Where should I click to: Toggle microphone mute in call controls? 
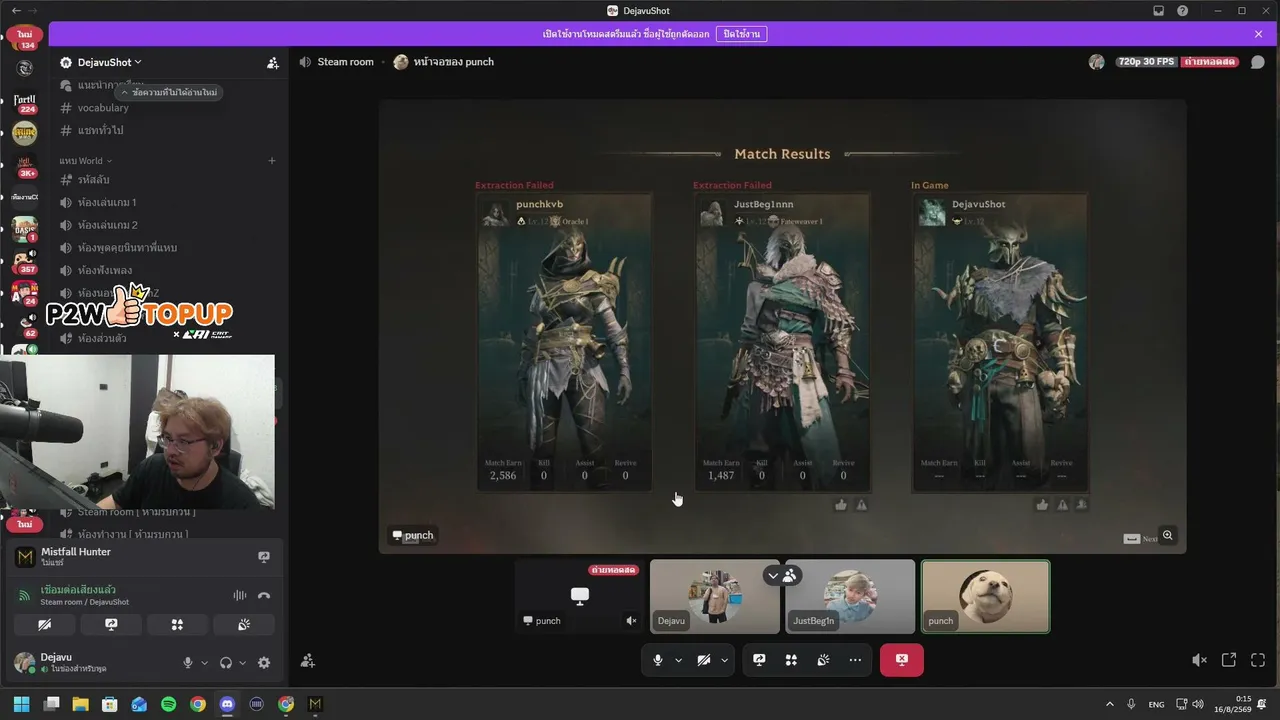coord(658,660)
